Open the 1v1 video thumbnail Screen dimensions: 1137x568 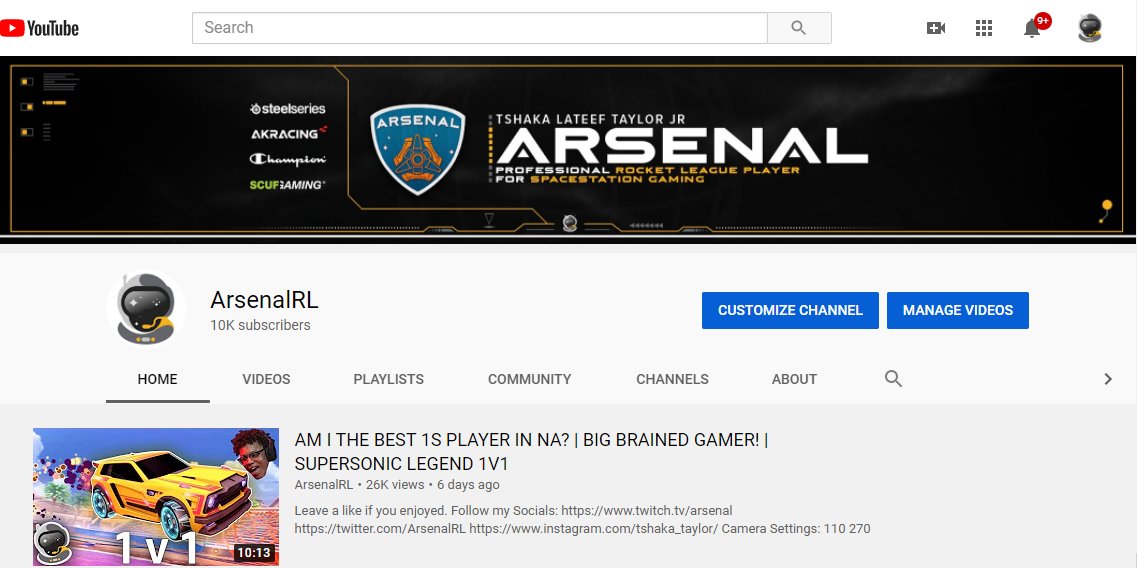tap(156, 497)
